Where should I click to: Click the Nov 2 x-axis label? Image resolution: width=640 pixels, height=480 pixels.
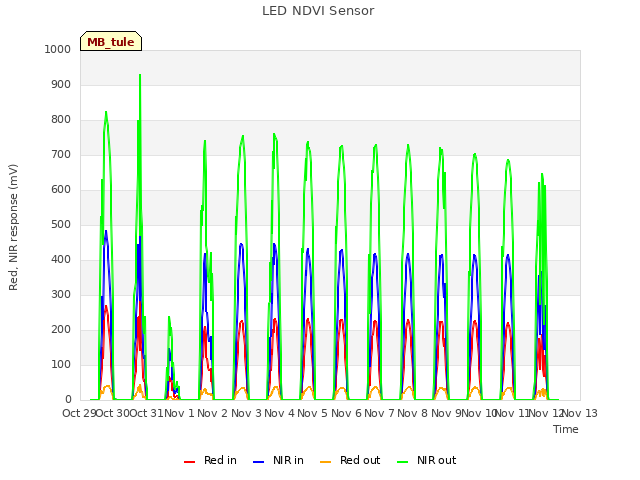tap(213, 413)
